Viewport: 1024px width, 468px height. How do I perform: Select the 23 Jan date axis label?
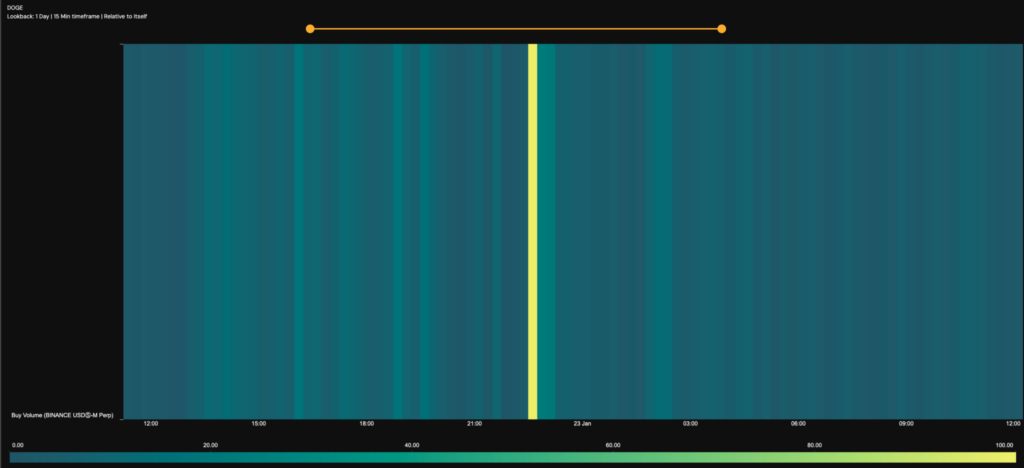(x=582, y=424)
